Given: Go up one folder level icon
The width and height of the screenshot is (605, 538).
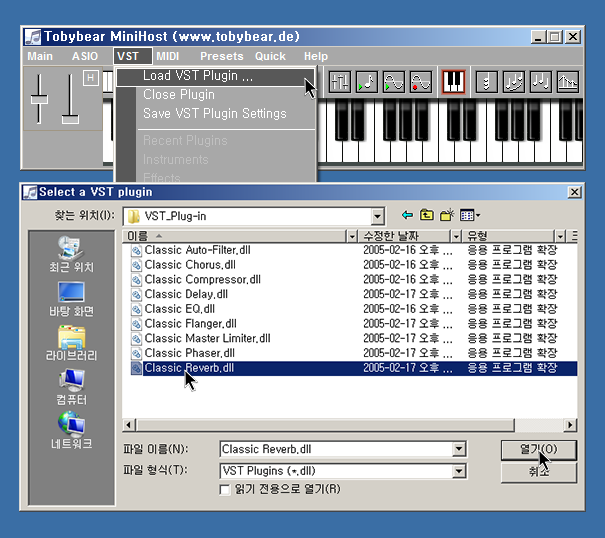Looking at the screenshot, I should tap(427, 215).
